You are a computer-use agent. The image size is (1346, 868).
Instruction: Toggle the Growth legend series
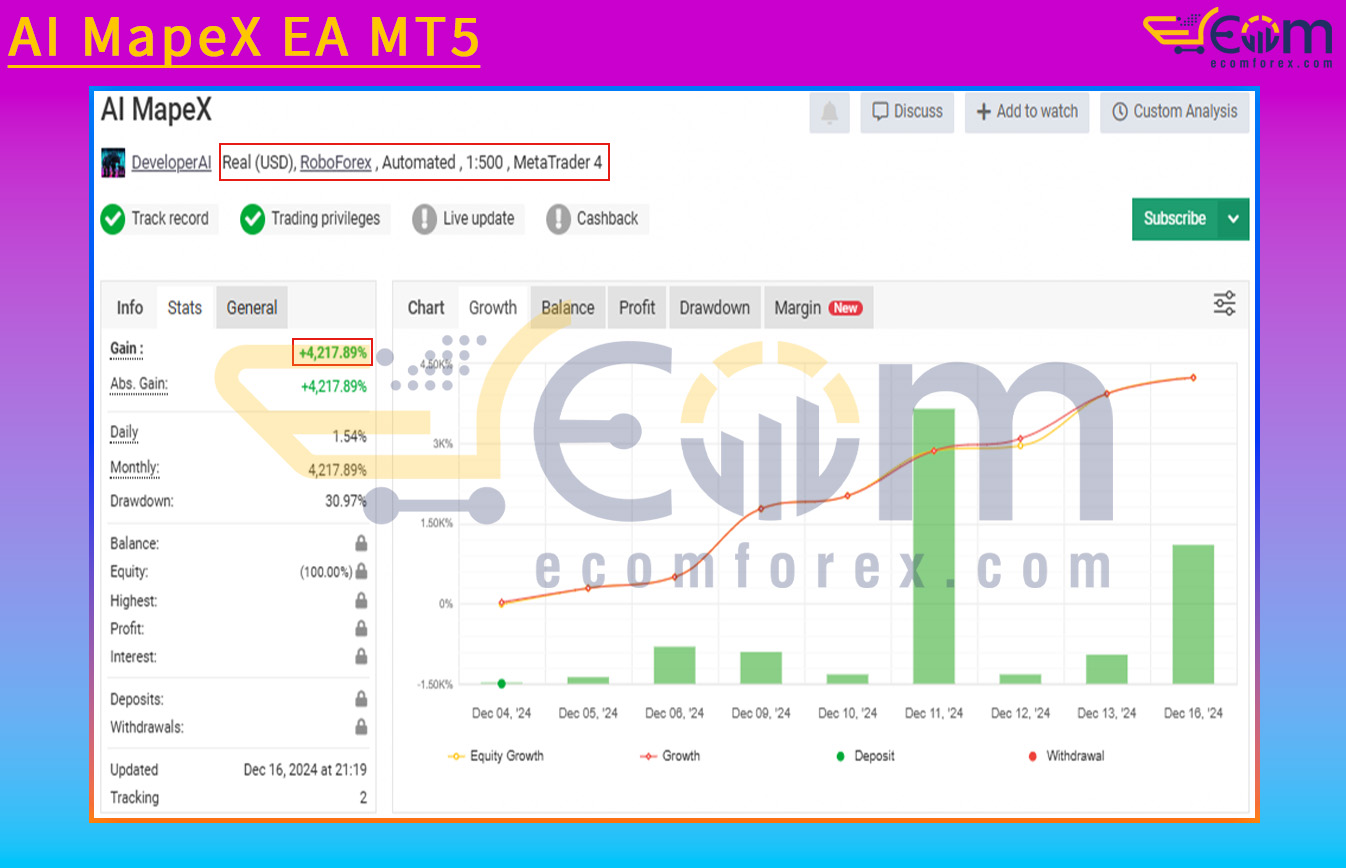coord(670,756)
